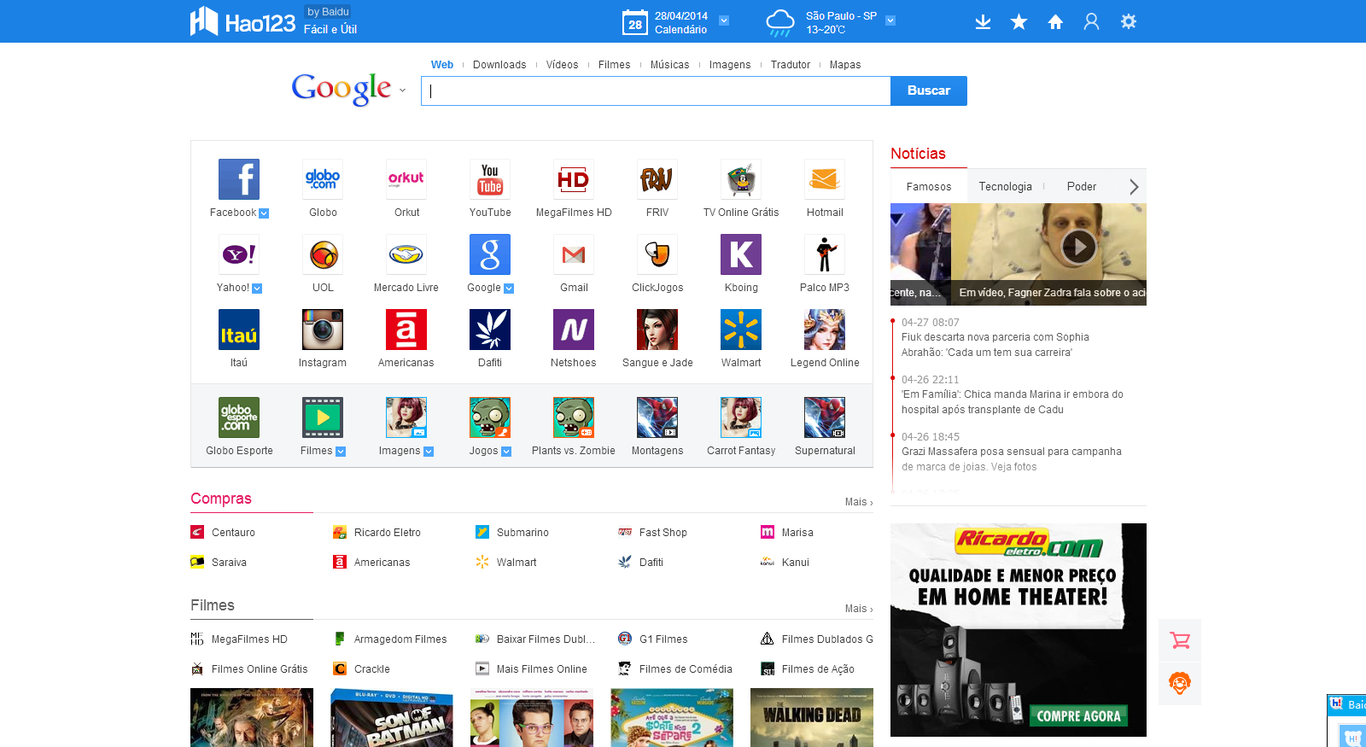Open the São Paulo weather dropdown arrow

pyautogui.click(x=890, y=20)
